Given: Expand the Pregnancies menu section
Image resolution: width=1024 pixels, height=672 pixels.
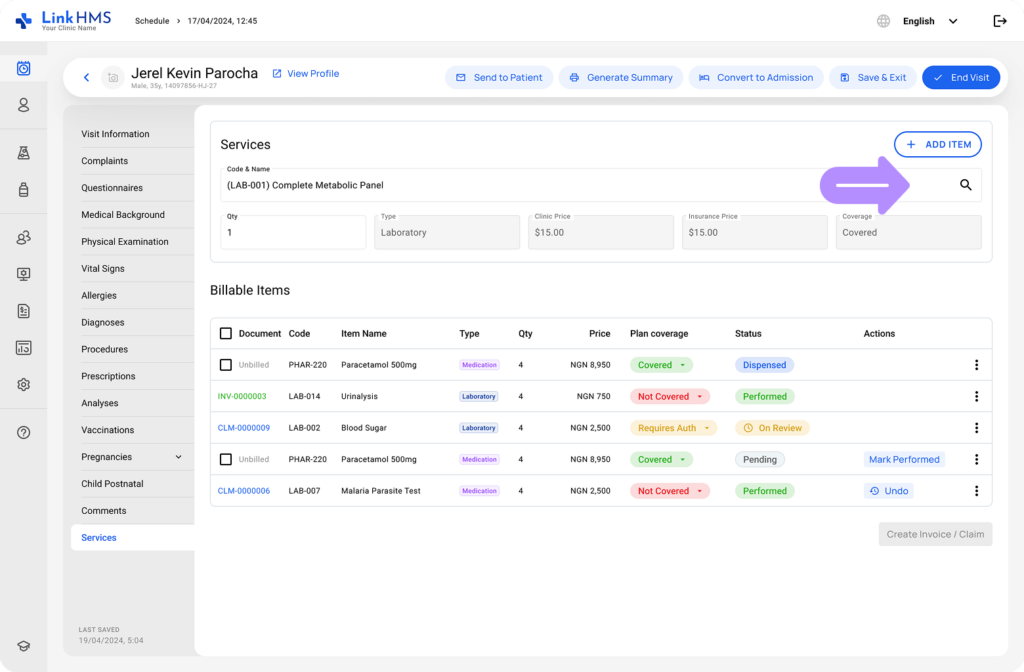Looking at the screenshot, I should click(131, 456).
